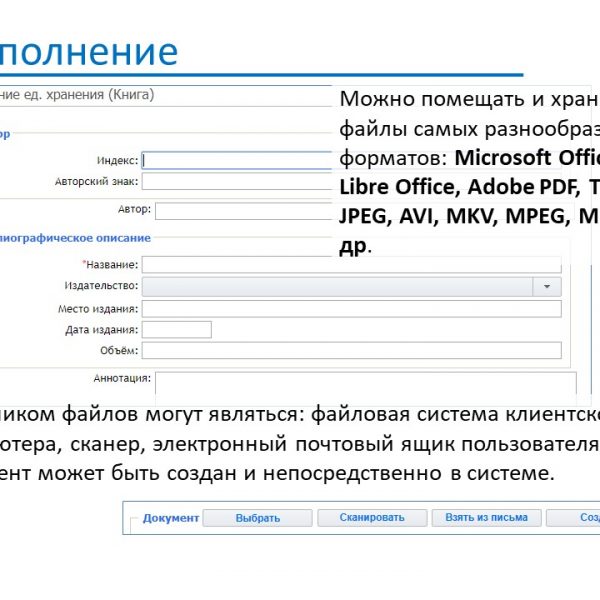Click inside the Аннотация text area
Viewport: 600px width, 600px height.
coord(365,385)
